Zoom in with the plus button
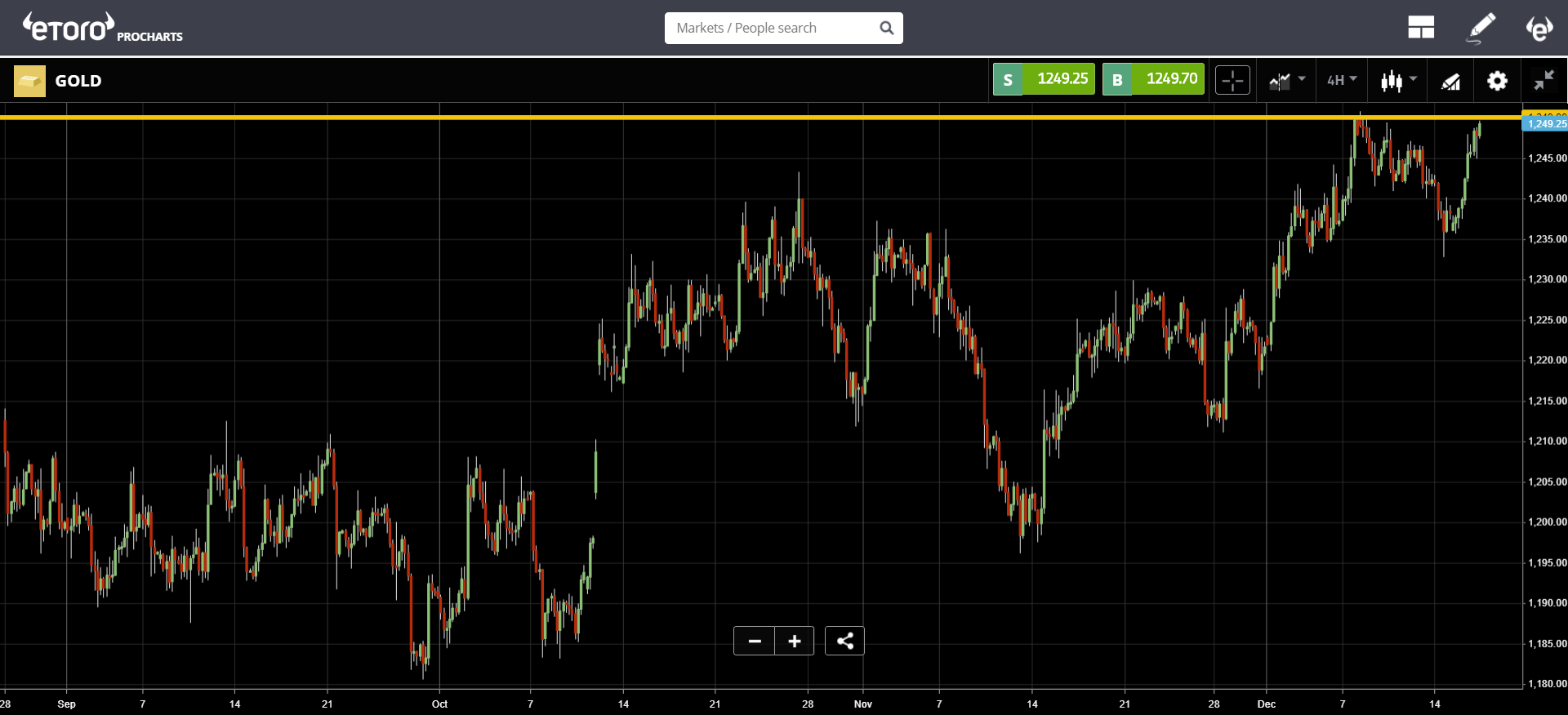This screenshot has width=1568, height=715. [x=795, y=641]
